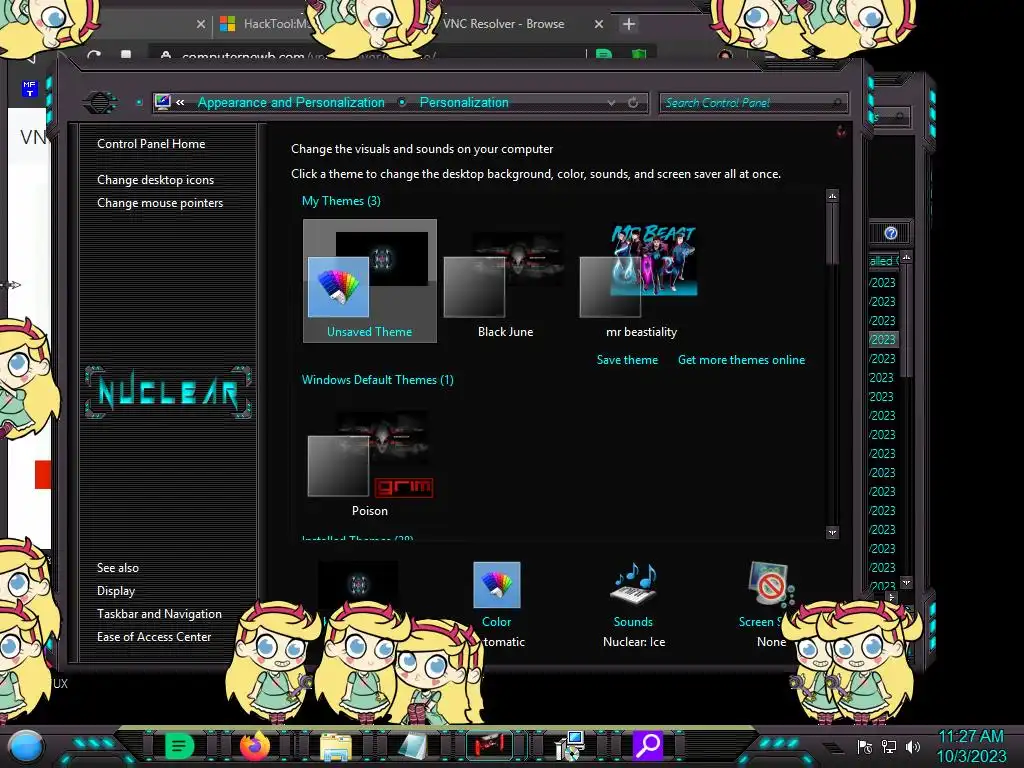The width and height of the screenshot is (1024, 768).
Task: Refresh the Control Panel view
Action: pos(633,103)
